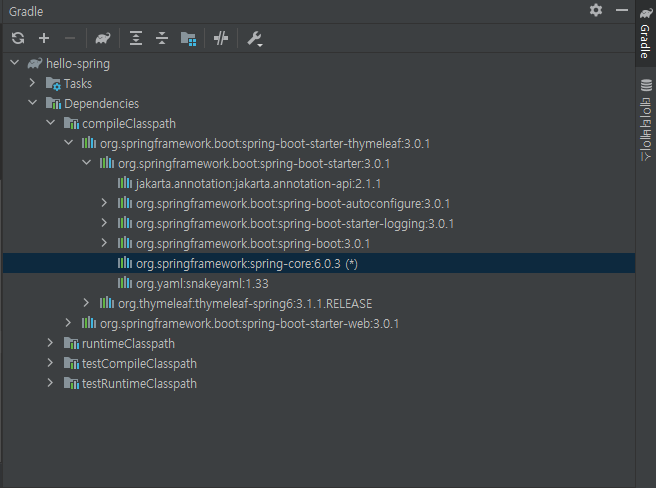
Task: Select org.yaml:snakeyaml:1.33 row
Action: pos(319,284)
